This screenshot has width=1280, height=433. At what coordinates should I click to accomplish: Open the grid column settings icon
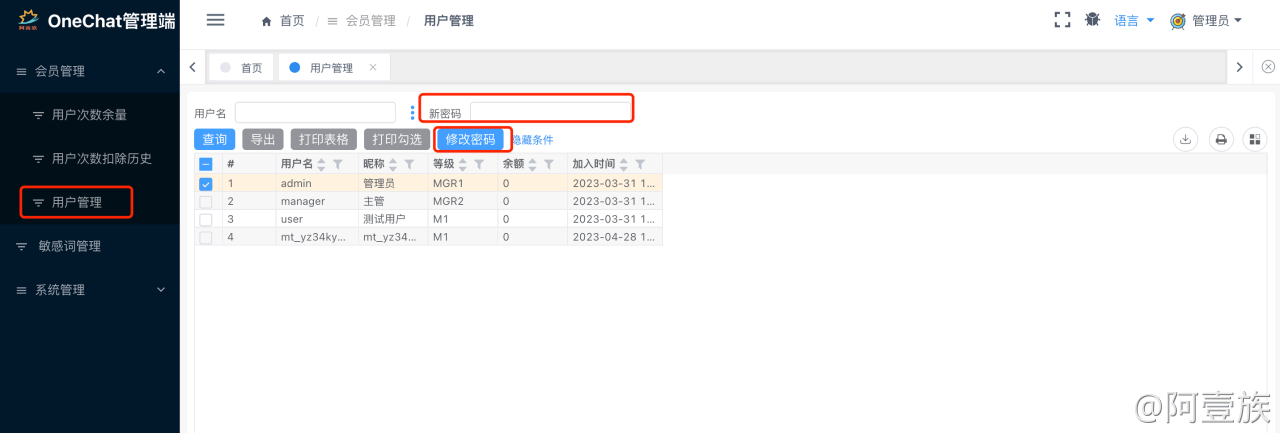1255,140
